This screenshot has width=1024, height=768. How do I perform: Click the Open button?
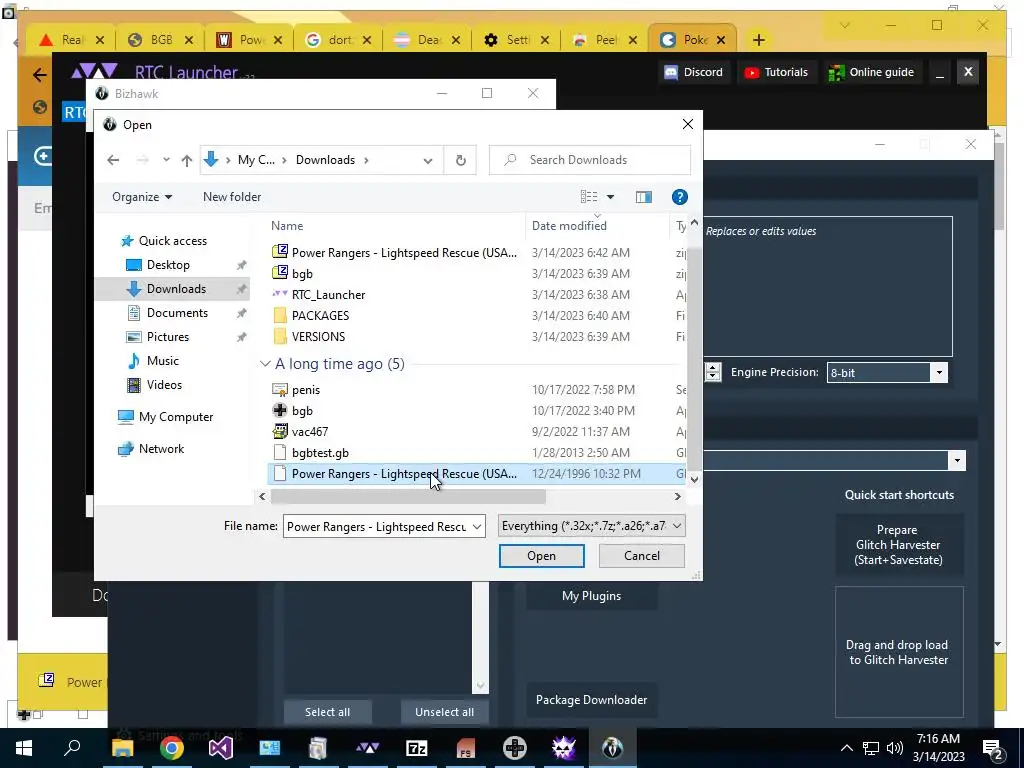[x=541, y=556]
